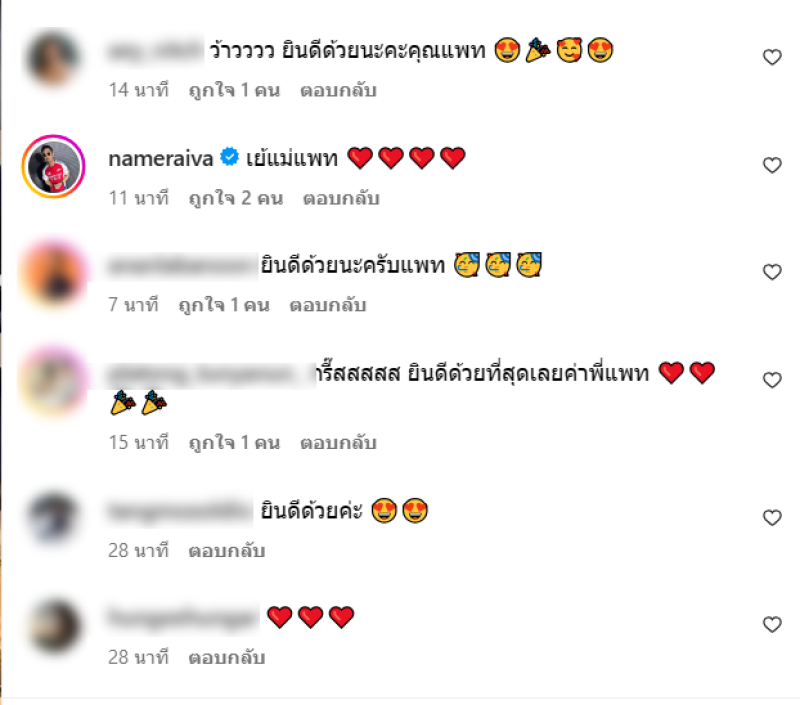The height and width of the screenshot is (705, 800).
Task: View ถูกใจ 1 คน on 14 นาที comment
Action: coord(234,90)
